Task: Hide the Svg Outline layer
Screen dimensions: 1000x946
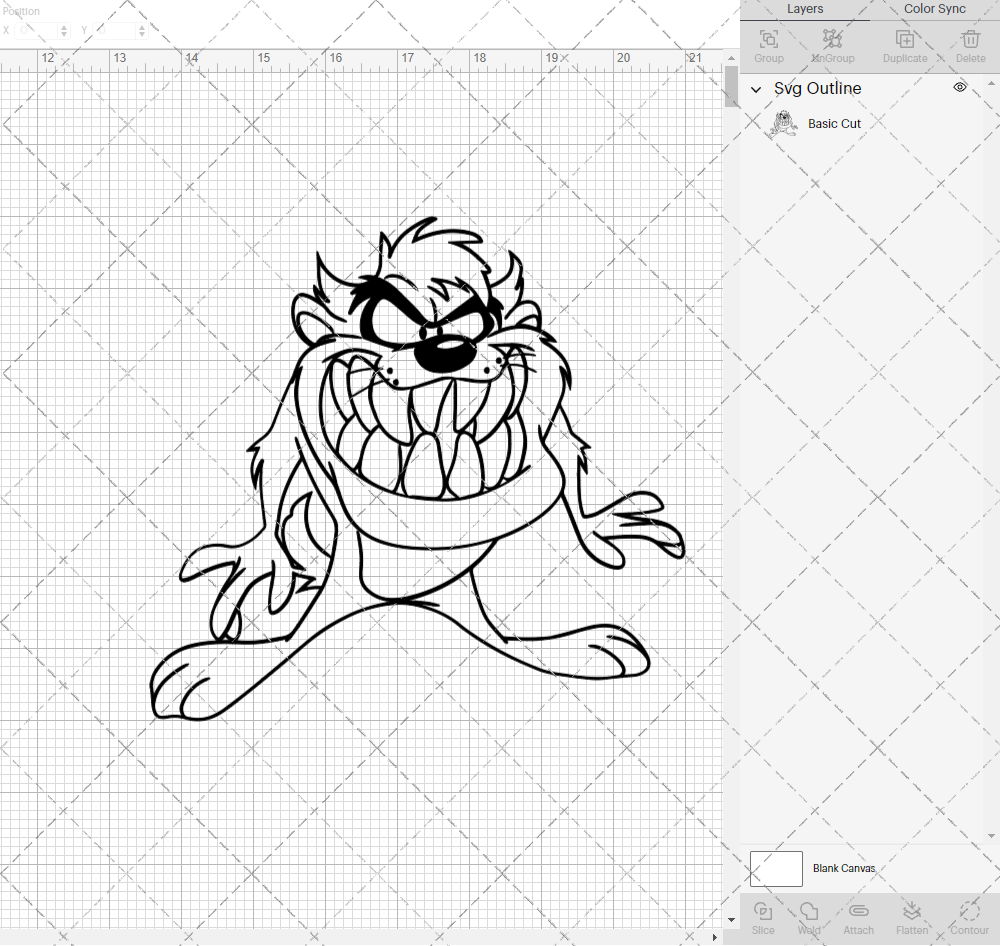Action: click(959, 87)
